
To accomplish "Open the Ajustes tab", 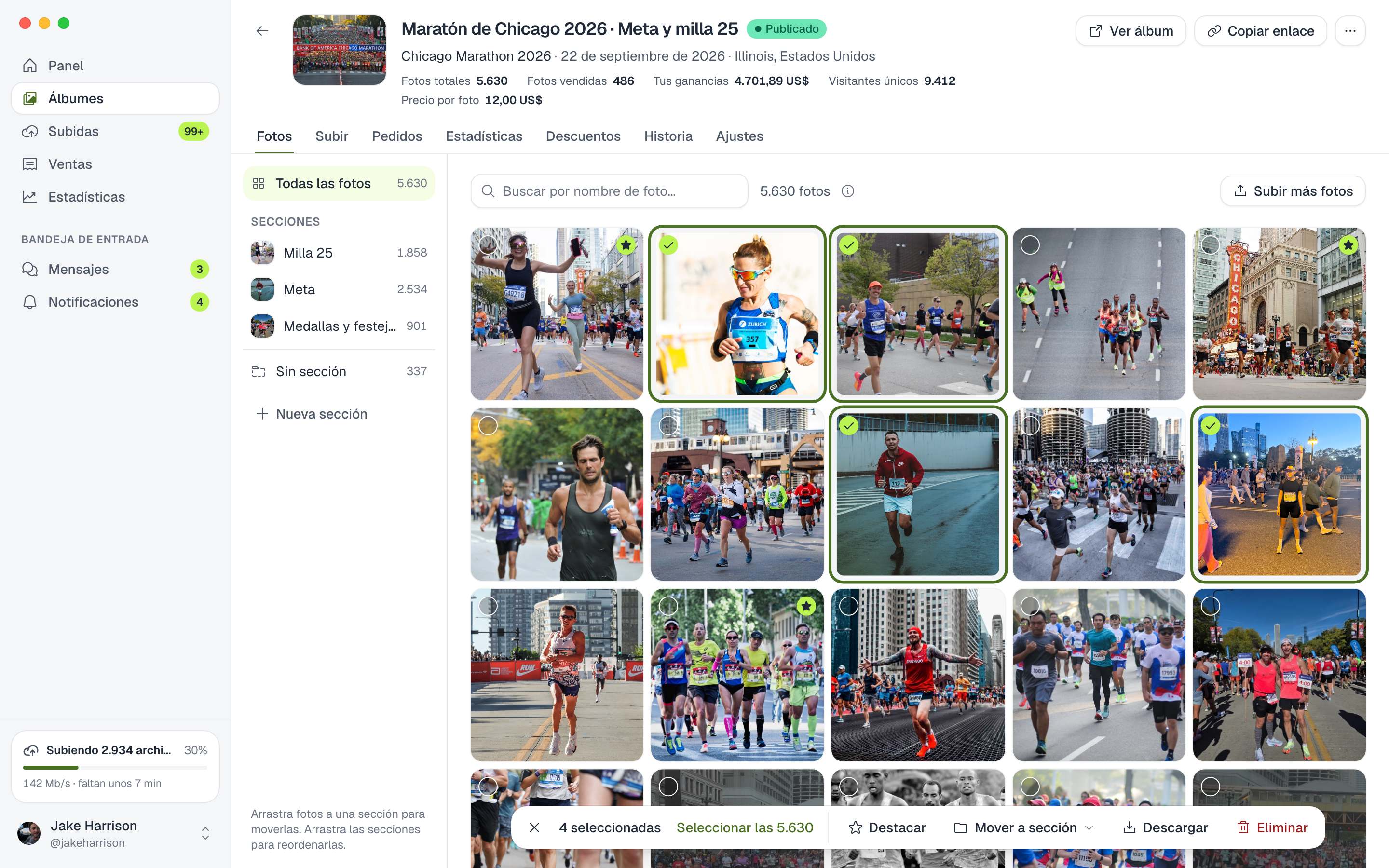I will pyautogui.click(x=739, y=136).
